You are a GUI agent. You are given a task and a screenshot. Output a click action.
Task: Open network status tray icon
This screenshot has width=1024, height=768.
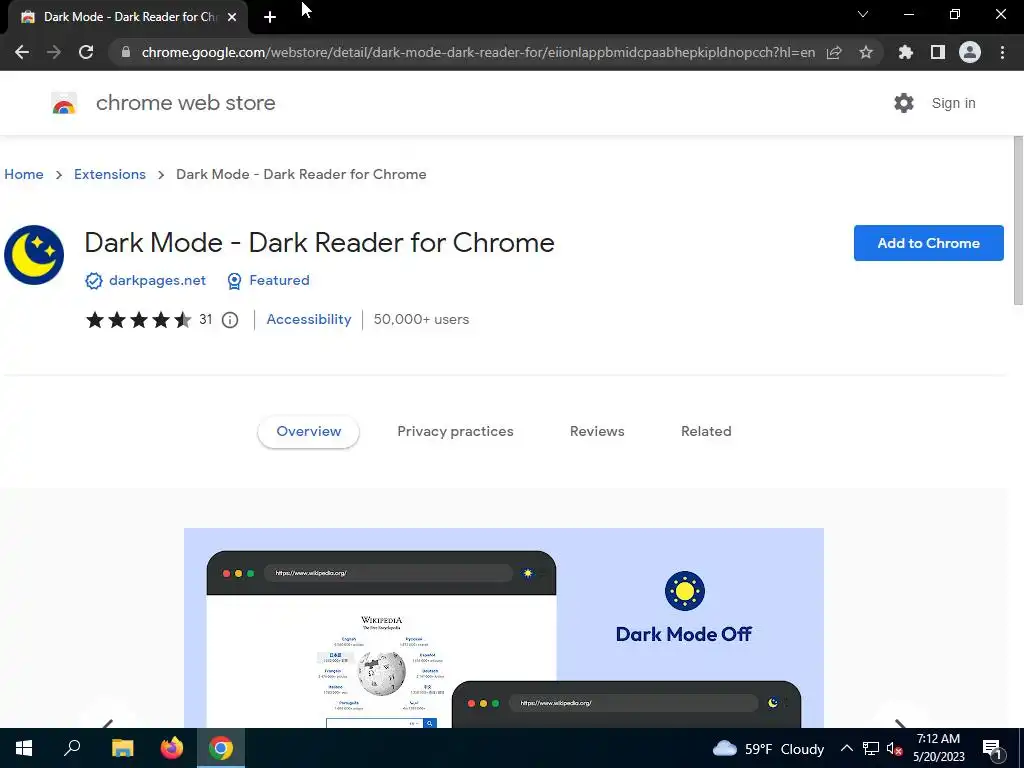coord(871,748)
